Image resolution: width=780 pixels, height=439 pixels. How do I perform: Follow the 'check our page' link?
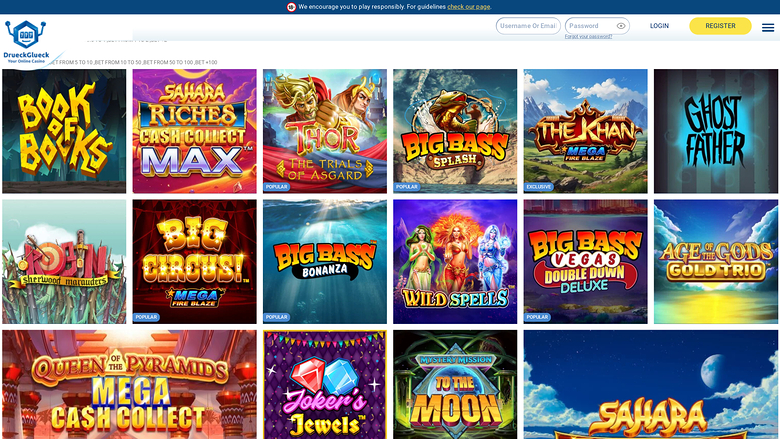click(469, 7)
